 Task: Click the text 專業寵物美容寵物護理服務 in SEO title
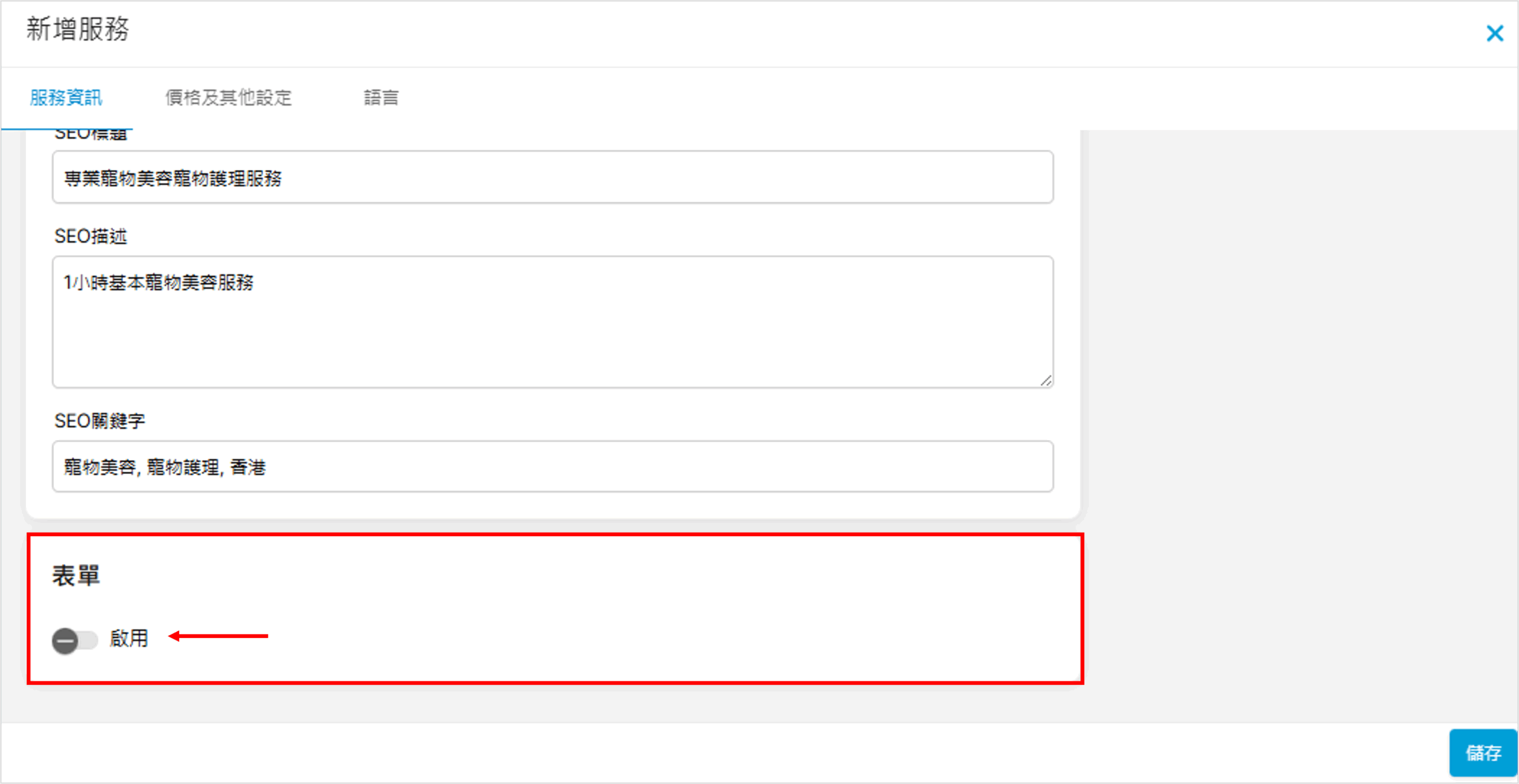[x=173, y=178]
